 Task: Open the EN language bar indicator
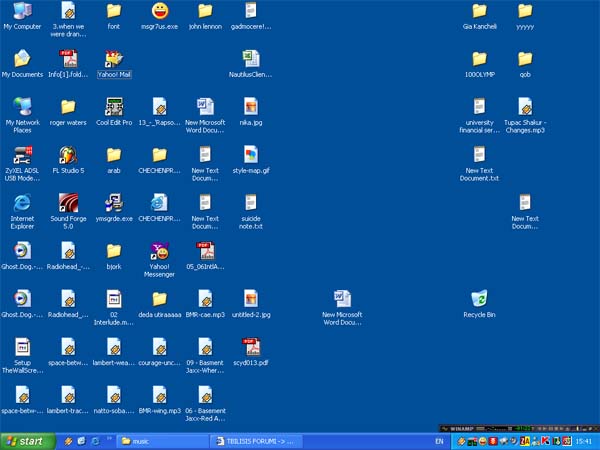439,441
